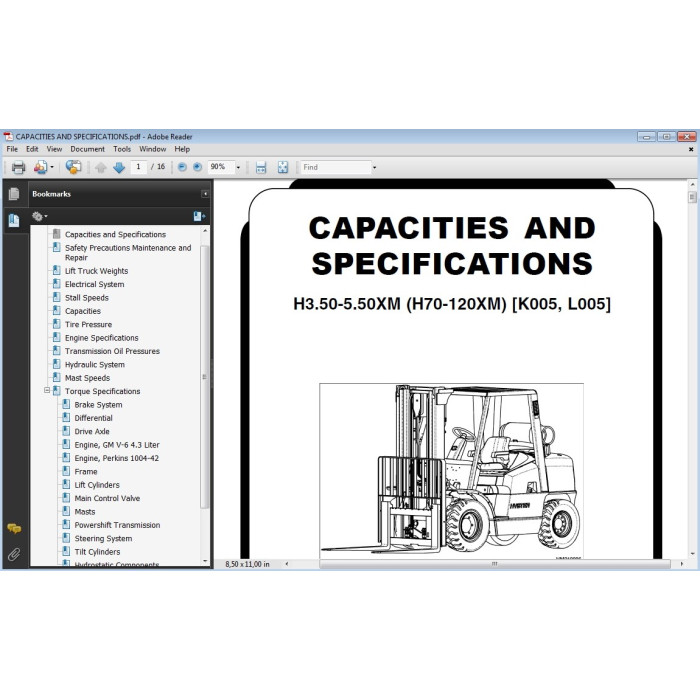Click the bookmarks list vertical scrollbar
The width and height of the screenshot is (700, 700).
205,377
